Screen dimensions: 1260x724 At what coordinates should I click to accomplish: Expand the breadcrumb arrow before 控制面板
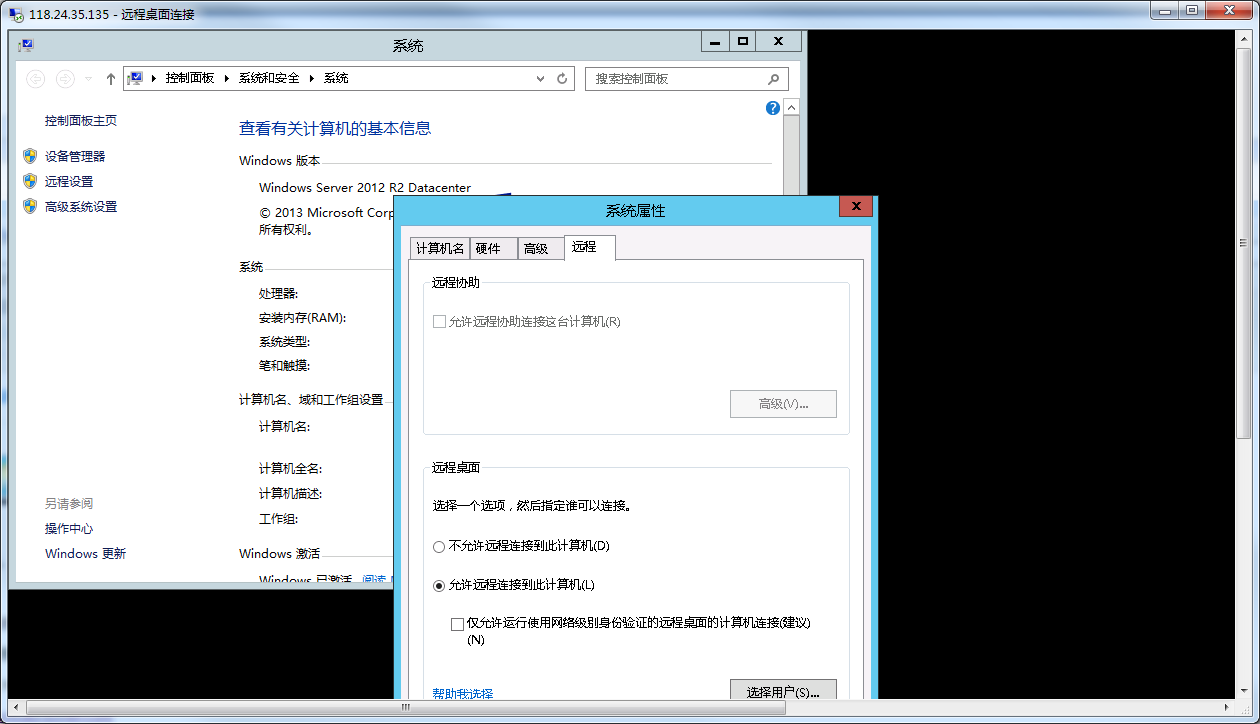click(x=154, y=78)
